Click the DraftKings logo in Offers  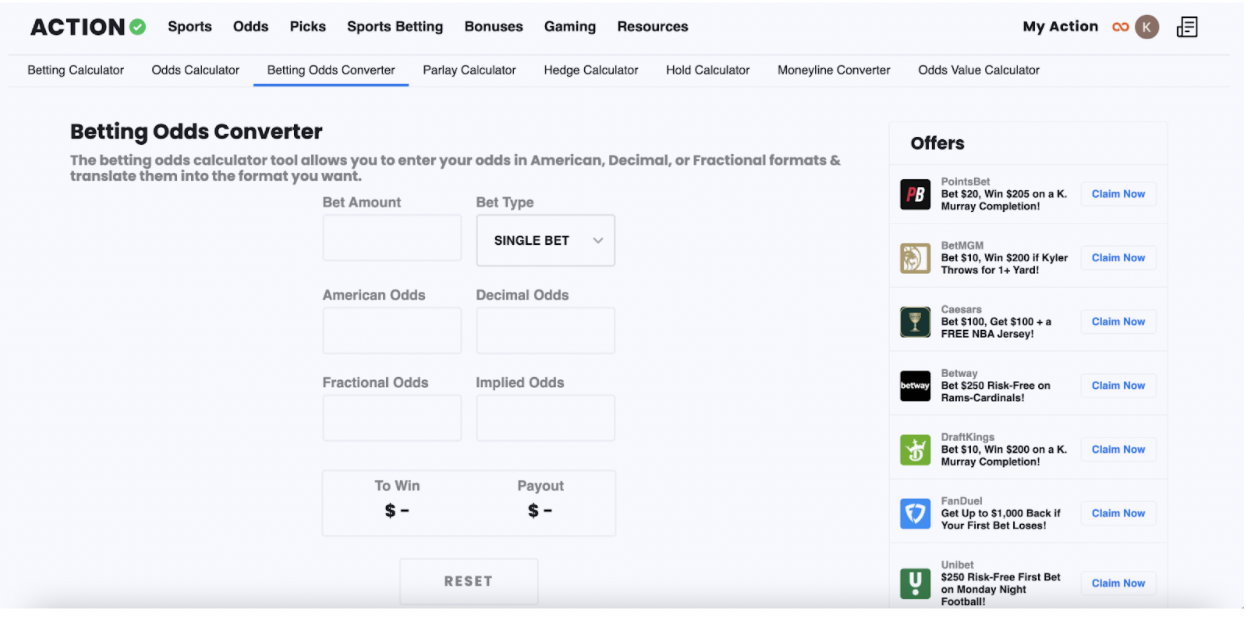[915, 450]
